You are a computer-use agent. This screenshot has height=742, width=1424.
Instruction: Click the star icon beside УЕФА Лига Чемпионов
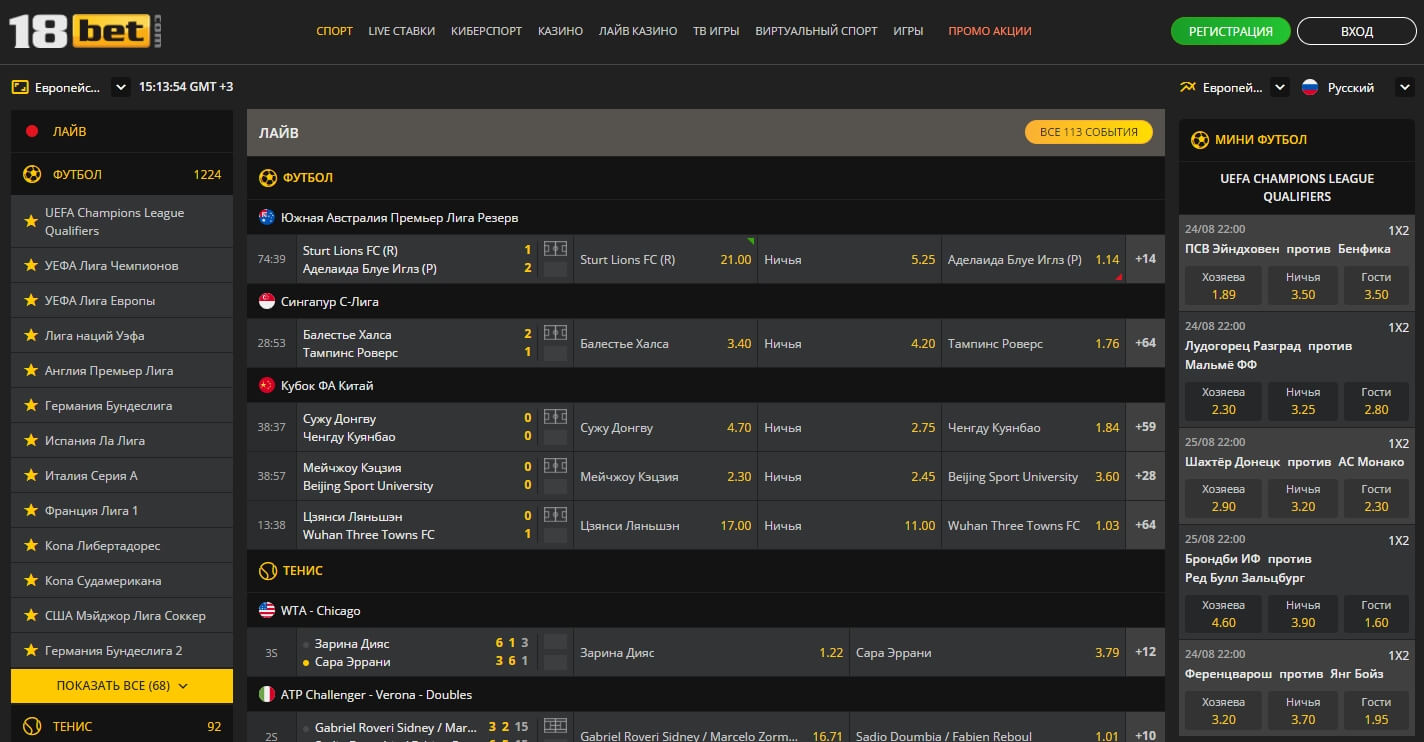(x=31, y=265)
